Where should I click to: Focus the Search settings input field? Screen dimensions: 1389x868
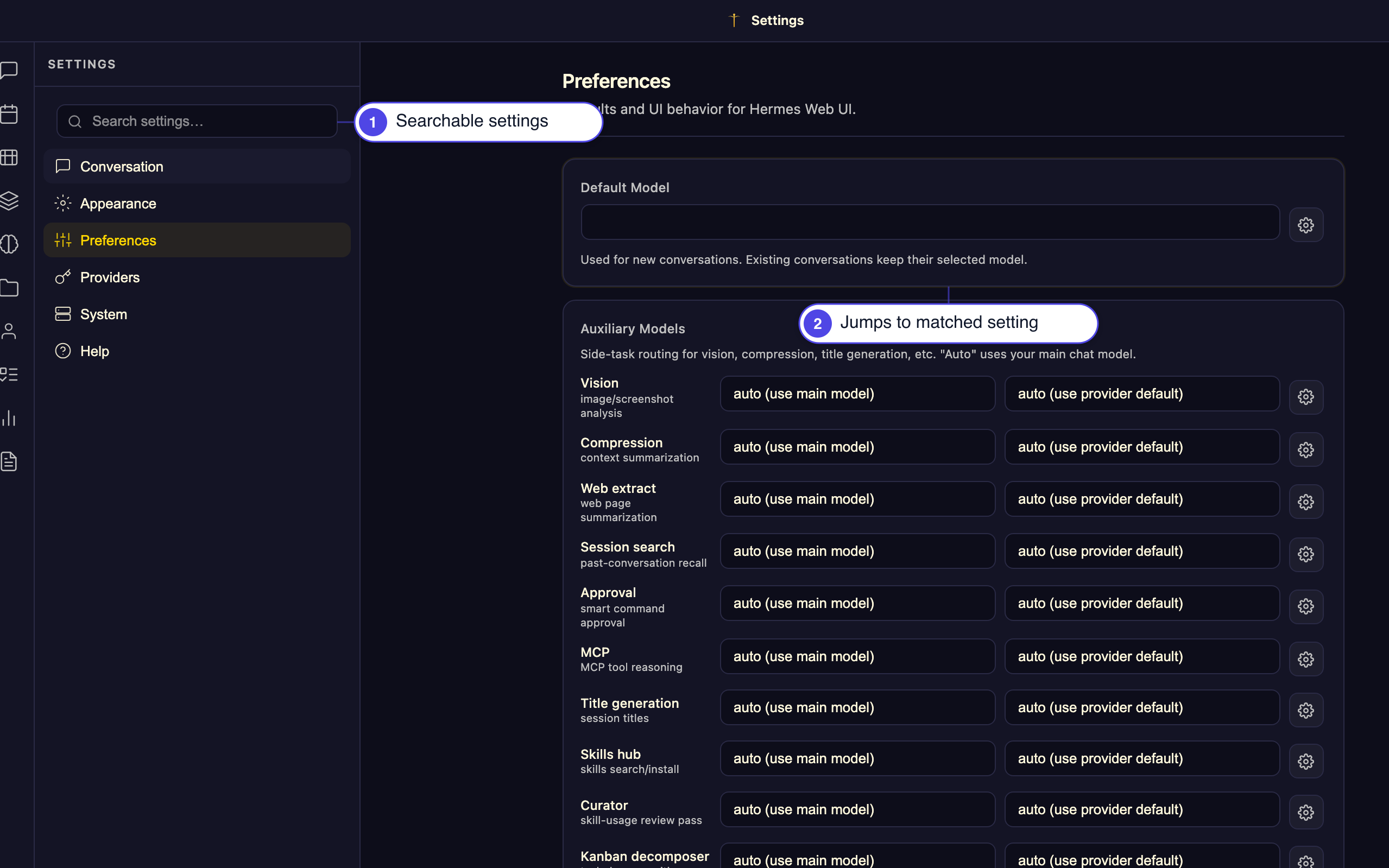197,121
